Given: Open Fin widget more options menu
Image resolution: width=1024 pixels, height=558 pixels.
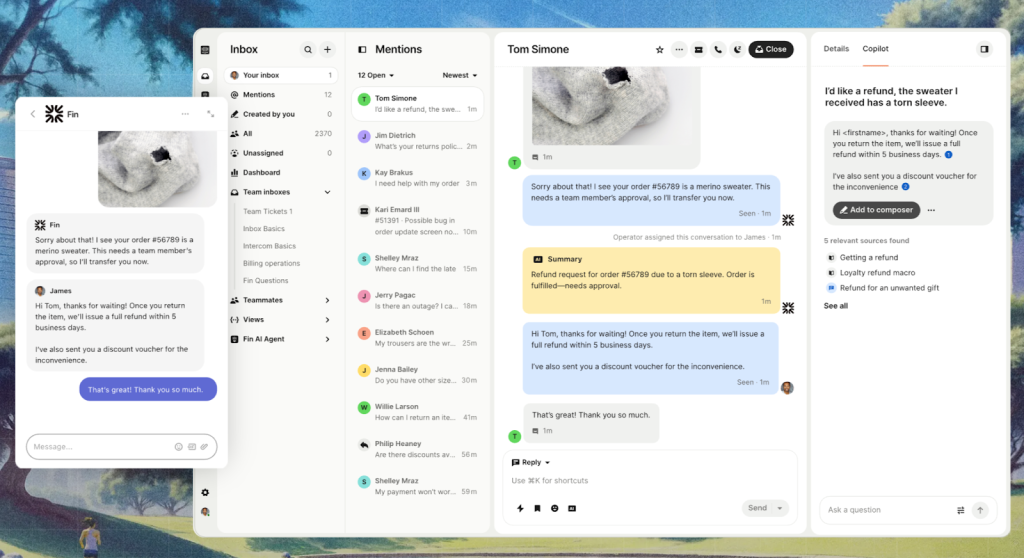Looking at the screenshot, I should pyautogui.click(x=185, y=114).
